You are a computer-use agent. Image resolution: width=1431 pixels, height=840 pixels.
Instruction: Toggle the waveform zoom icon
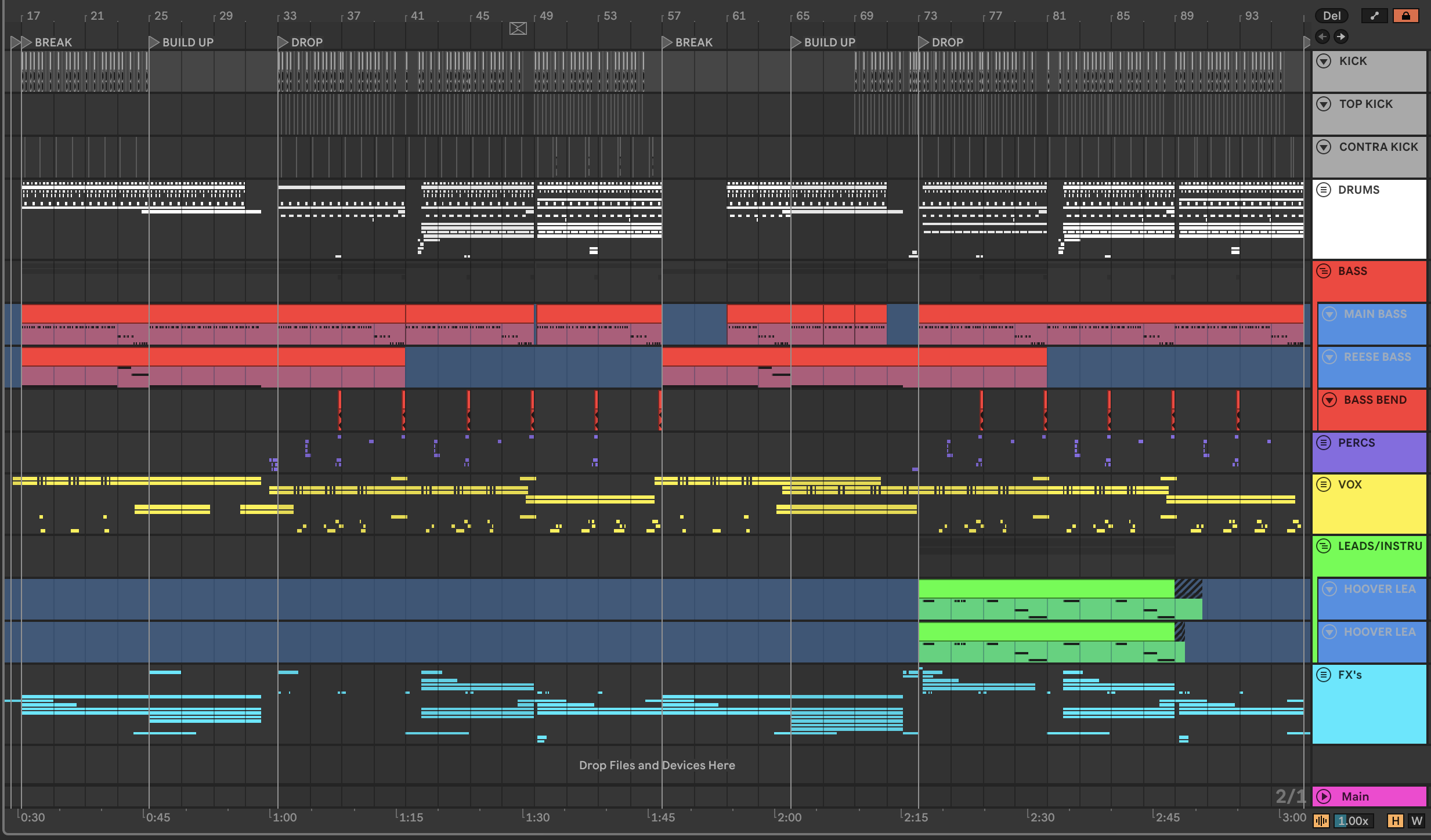click(1321, 821)
